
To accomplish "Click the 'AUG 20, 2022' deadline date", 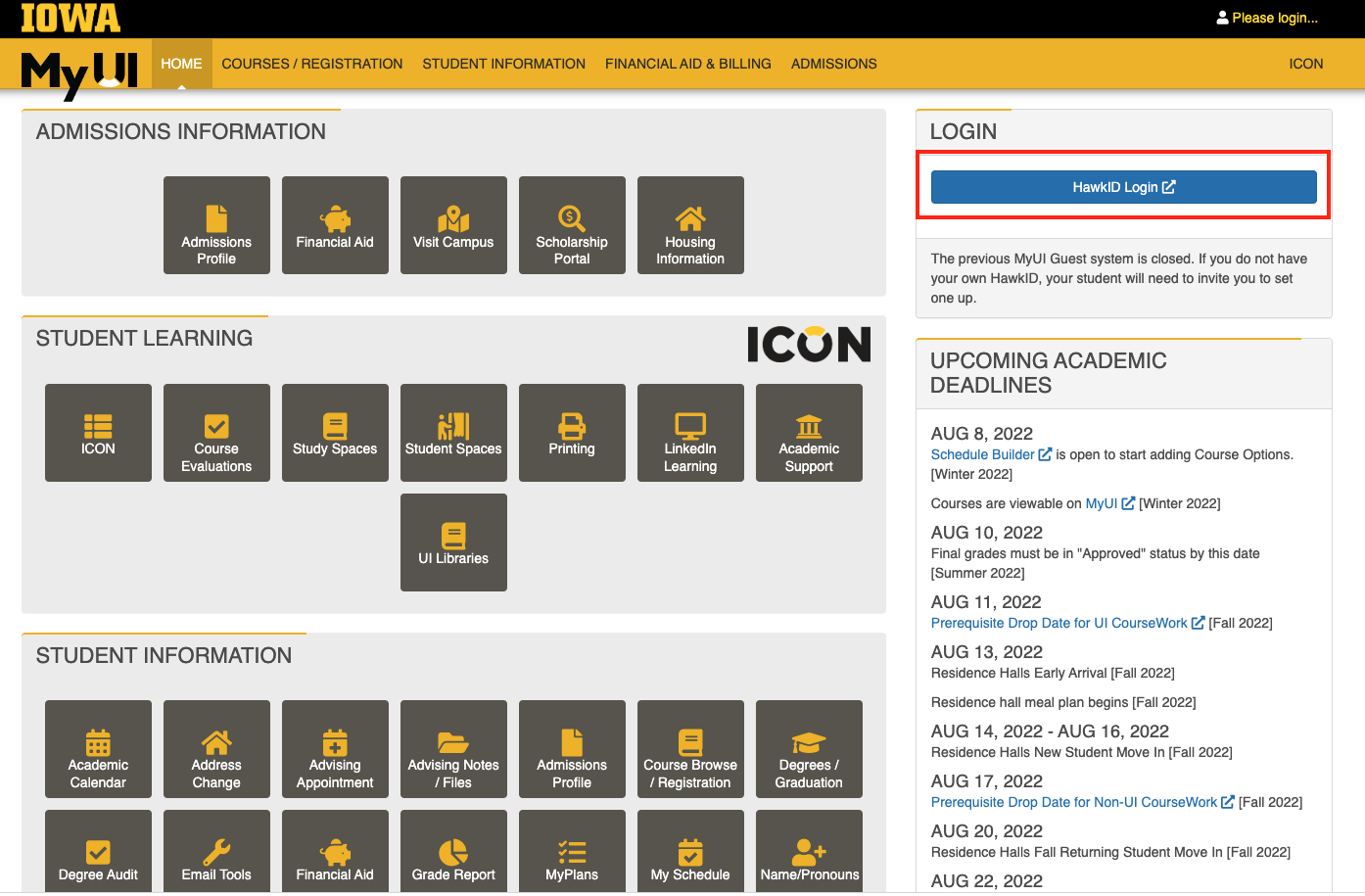I will pos(987,831).
